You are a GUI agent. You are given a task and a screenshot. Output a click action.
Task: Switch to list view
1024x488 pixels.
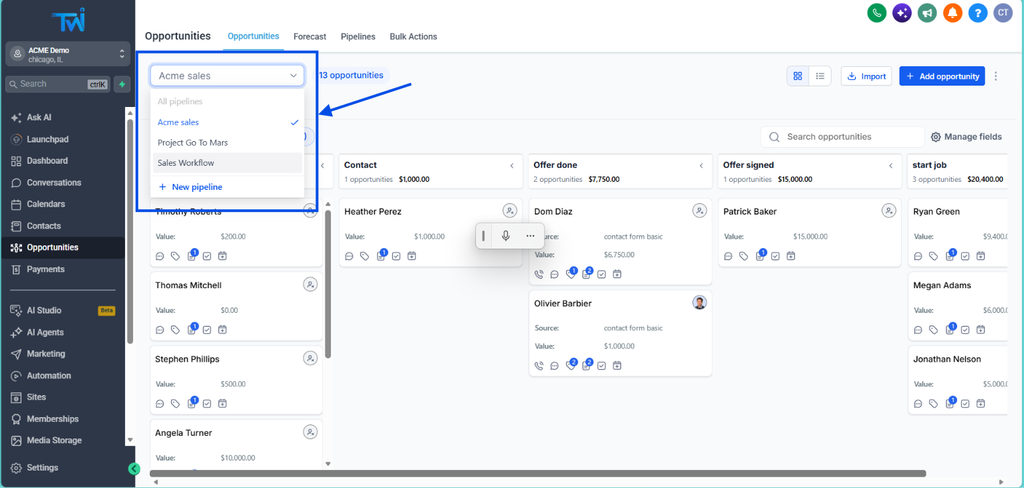pyautogui.click(x=820, y=76)
